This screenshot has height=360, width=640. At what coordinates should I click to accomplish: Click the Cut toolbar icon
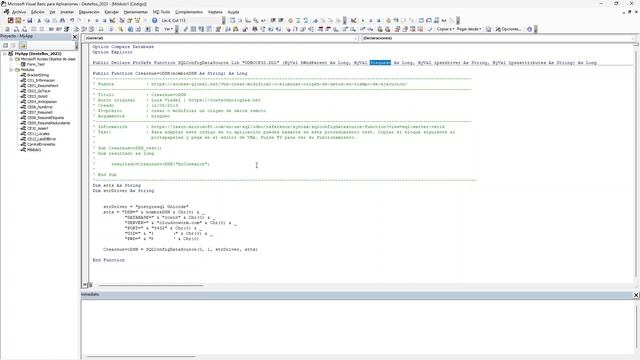tap(39, 20)
